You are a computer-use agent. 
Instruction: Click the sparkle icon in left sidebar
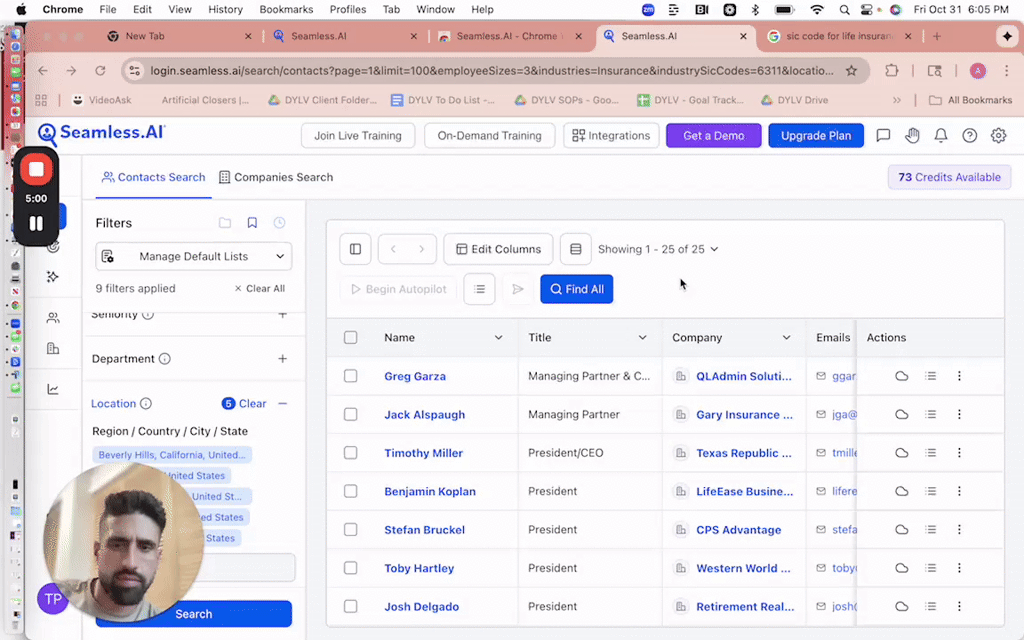tap(53, 277)
